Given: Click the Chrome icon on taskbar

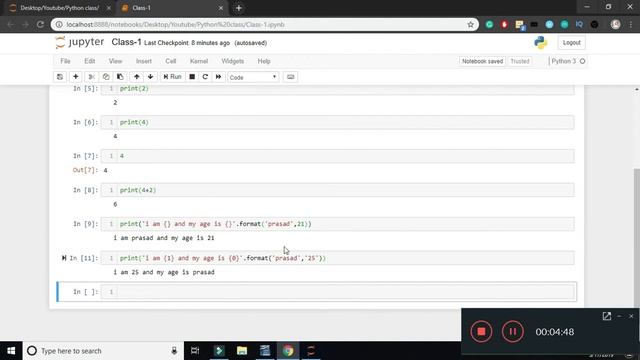Looking at the screenshot, I should 288,351.
